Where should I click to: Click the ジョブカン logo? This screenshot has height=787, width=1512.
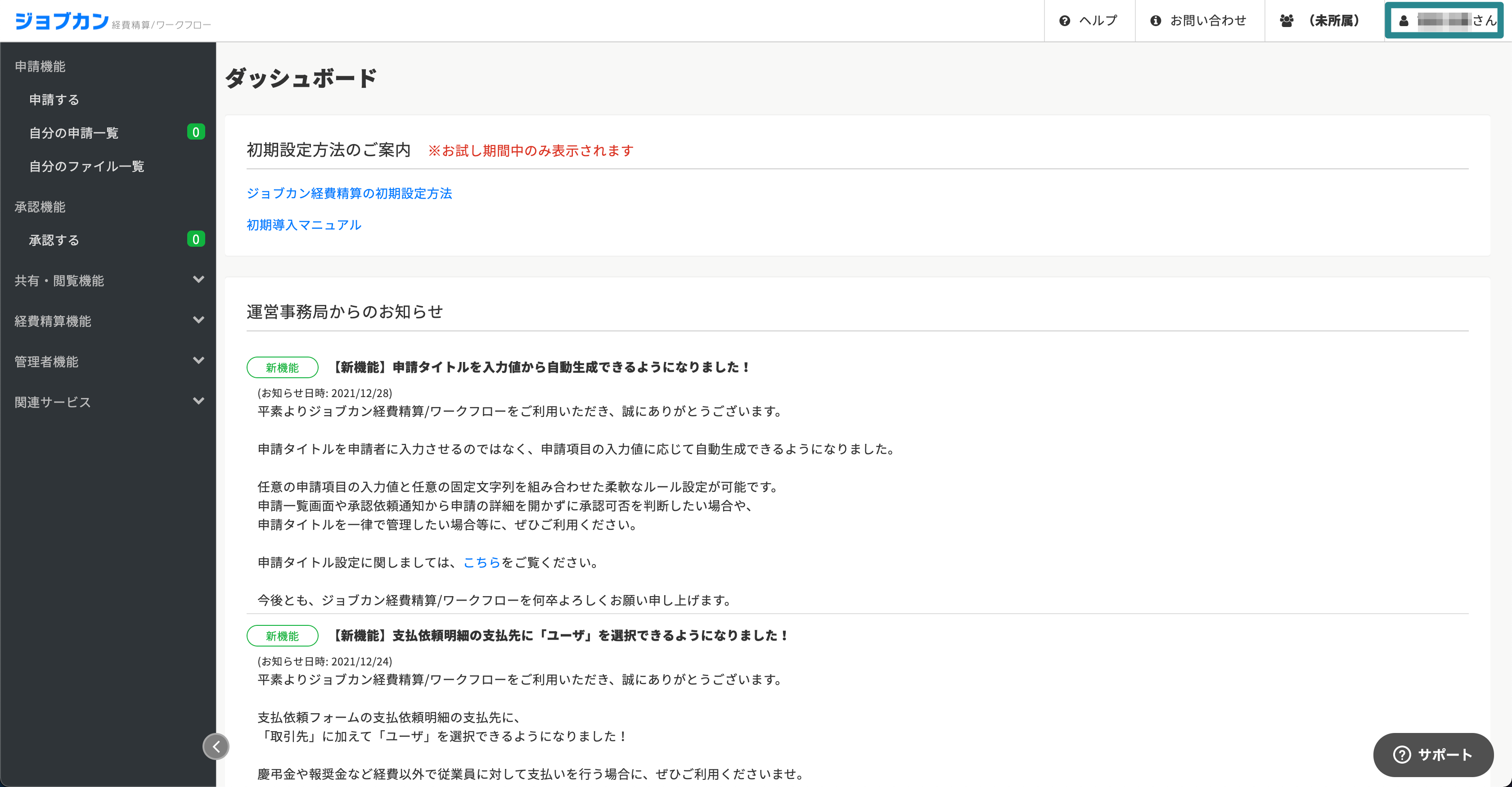click(x=61, y=21)
